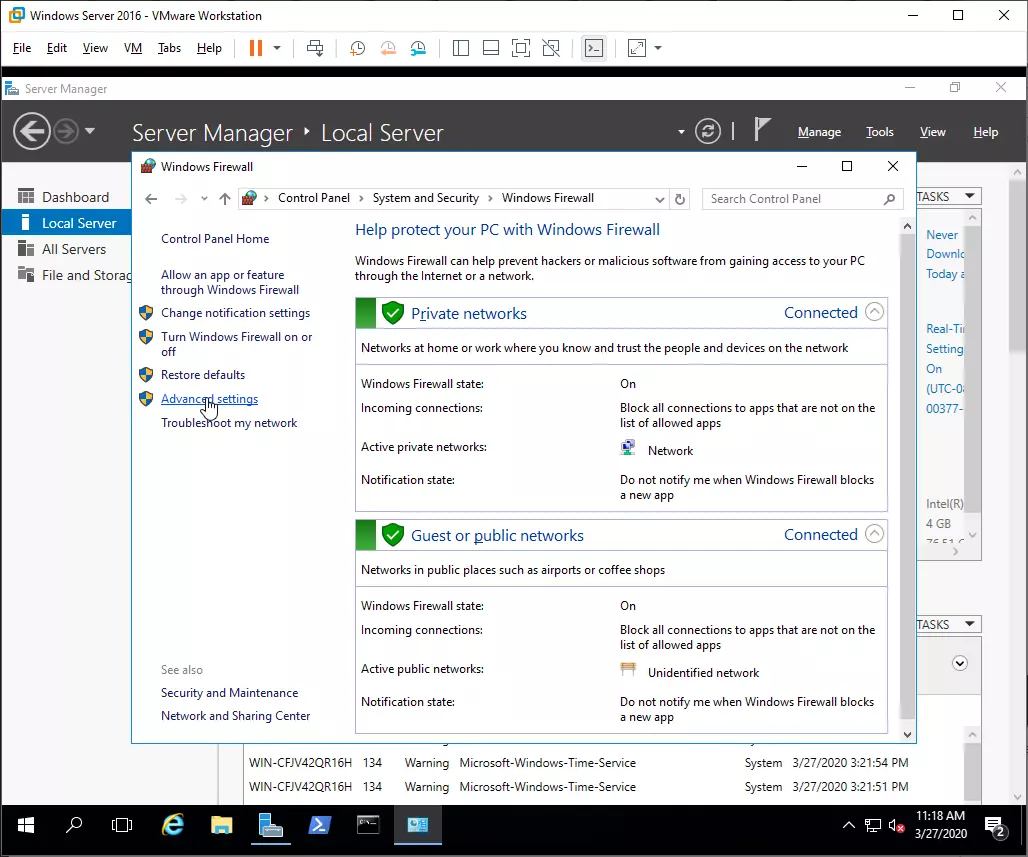1028x857 pixels.
Task: Open VMware Help menu
Action: 209,48
